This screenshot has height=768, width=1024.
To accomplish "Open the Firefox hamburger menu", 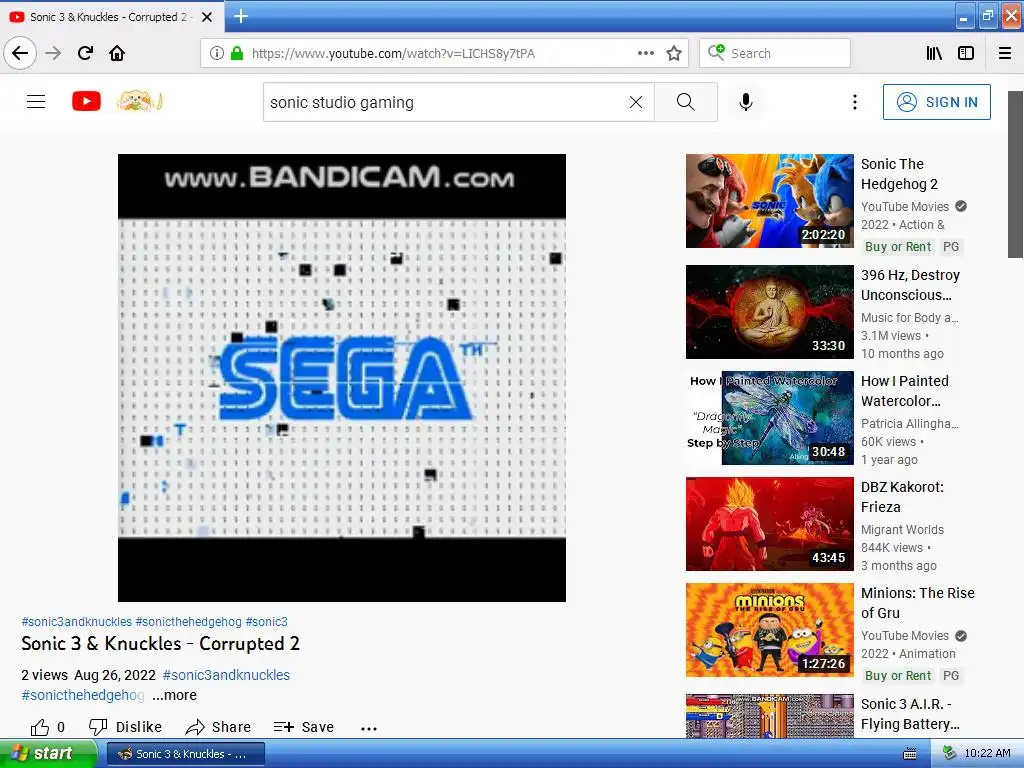I will click(x=1004, y=53).
